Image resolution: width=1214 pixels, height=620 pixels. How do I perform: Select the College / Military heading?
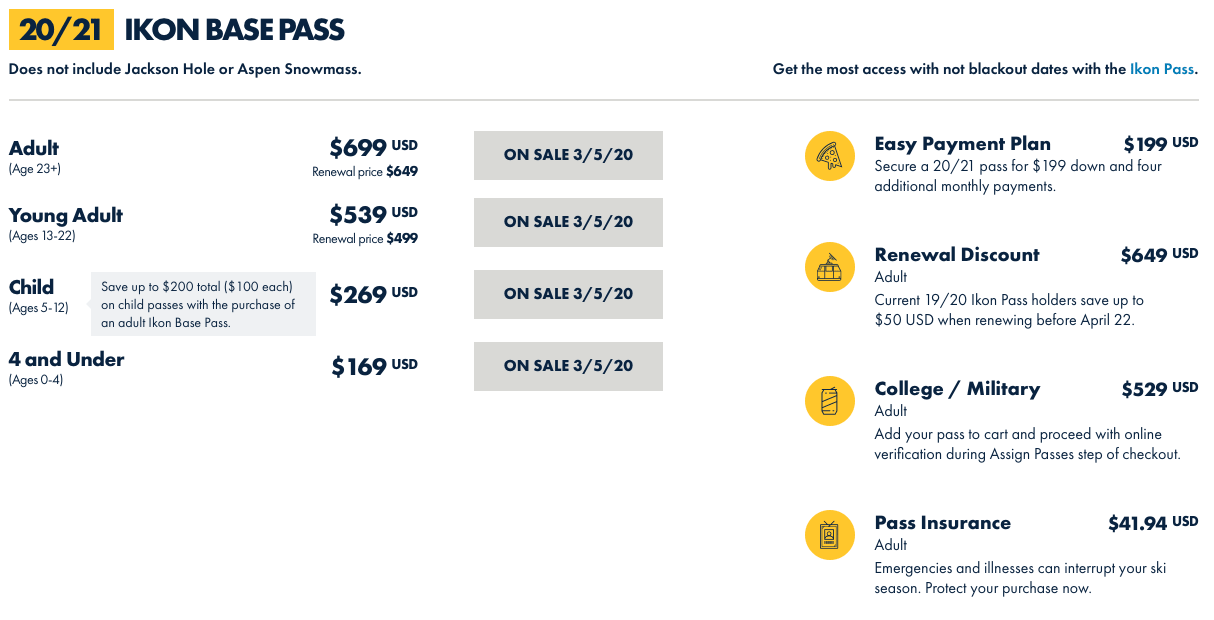(957, 389)
